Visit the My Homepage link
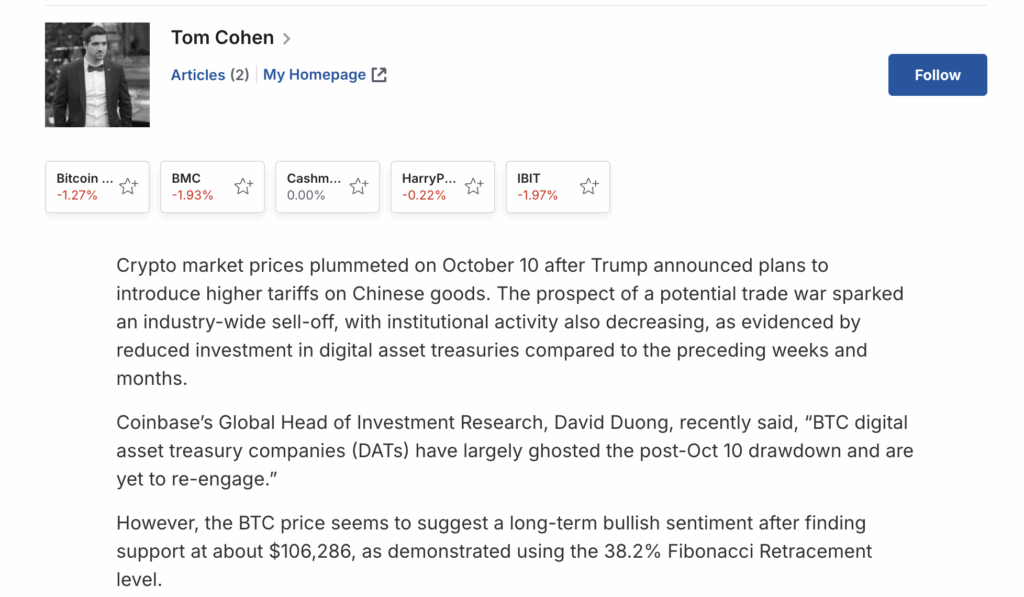Image resolution: width=1024 pixels, height=597 pixels. (314, 75)
